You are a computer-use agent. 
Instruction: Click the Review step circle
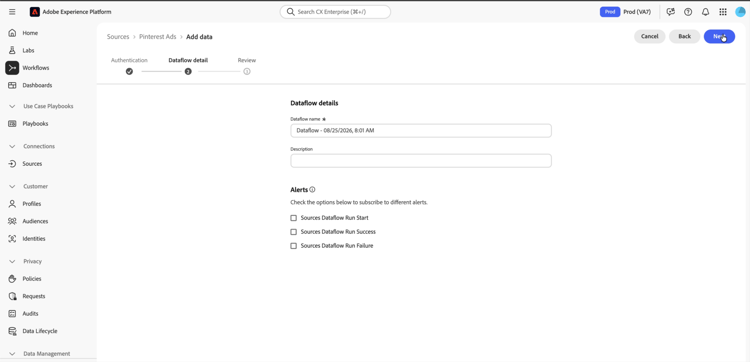247,71
